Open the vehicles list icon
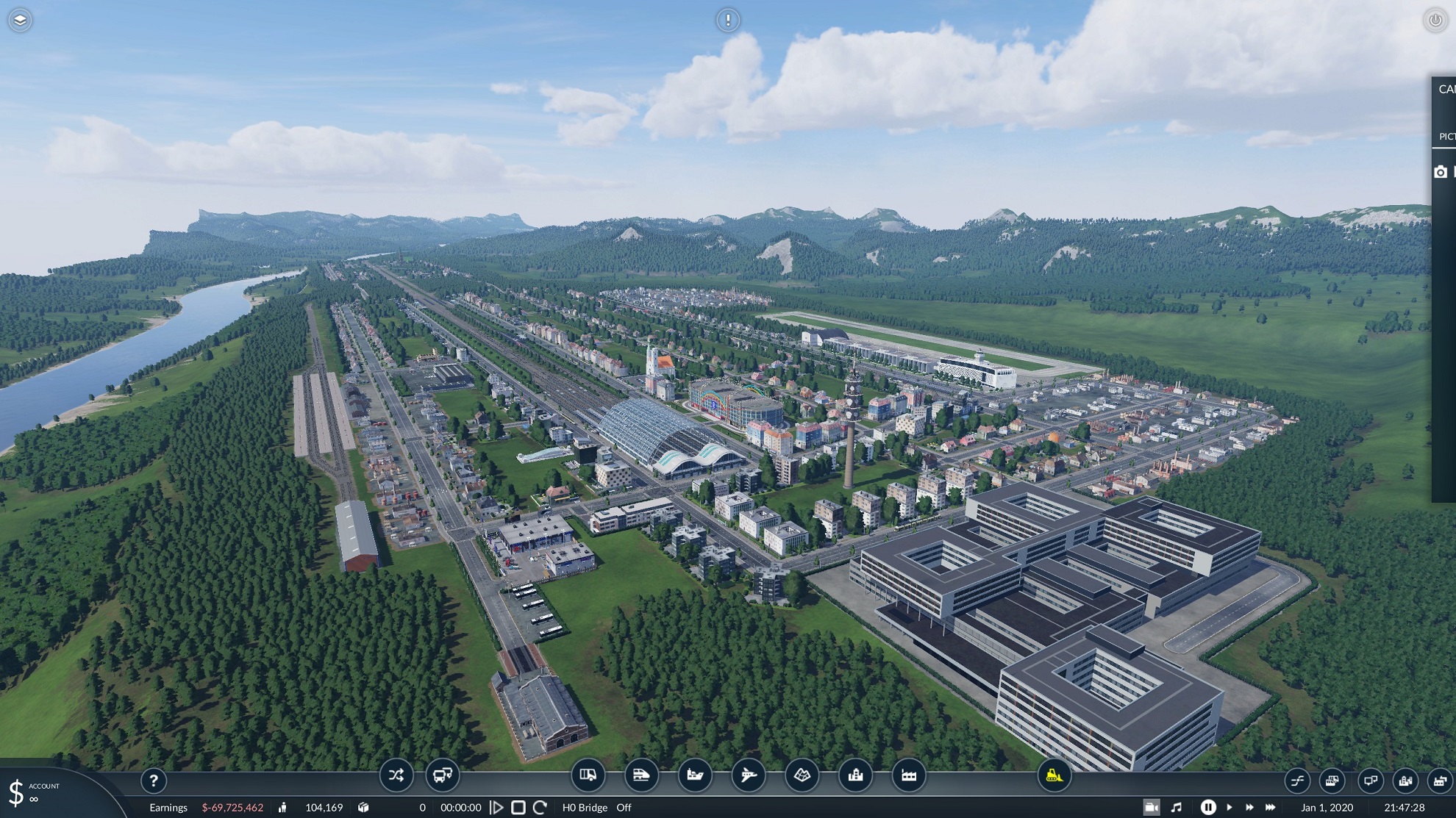1456x818 pixels. (1332, 781)
